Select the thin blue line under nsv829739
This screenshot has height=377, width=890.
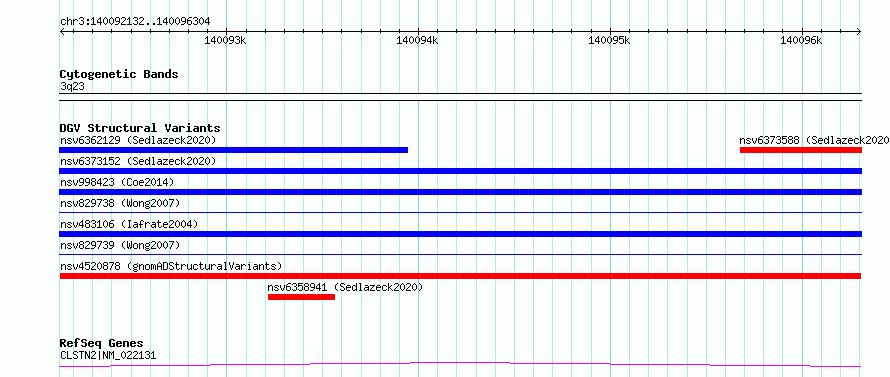pyautogui.click(x=460, y=255)
